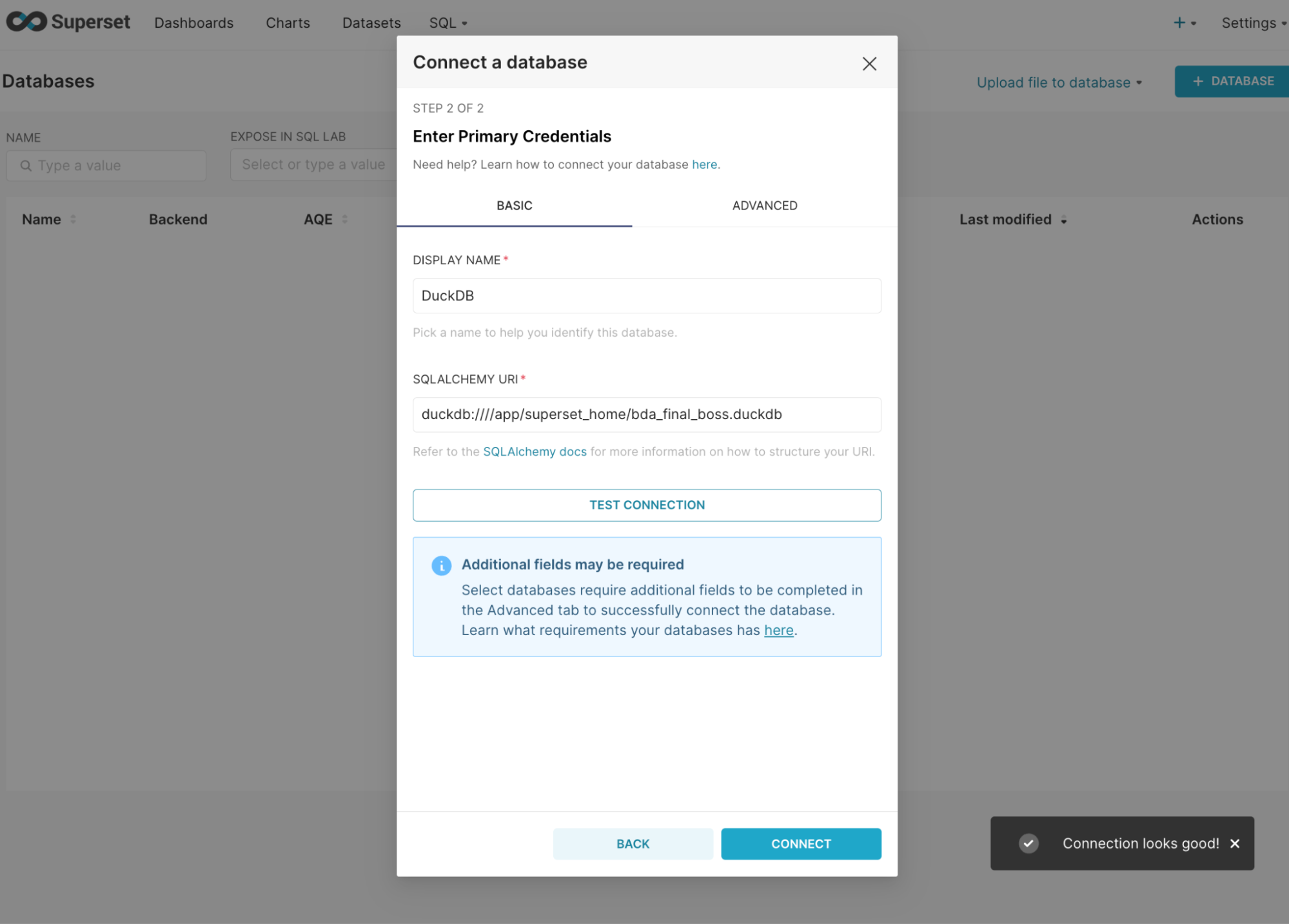
Task: Click the info icon in the alert box
Action: [x=441, y=565]
